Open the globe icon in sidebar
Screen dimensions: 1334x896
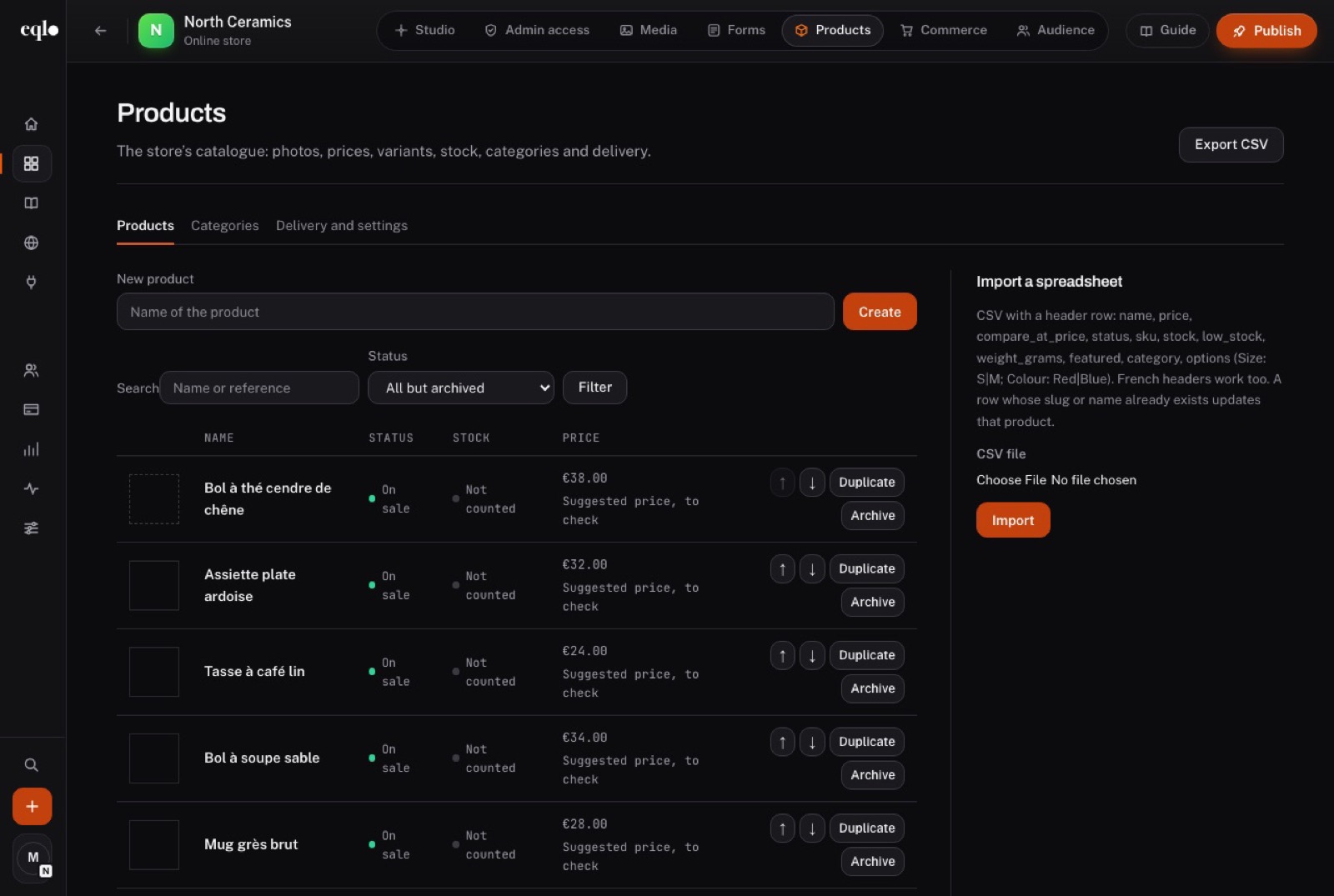[31, 243]
